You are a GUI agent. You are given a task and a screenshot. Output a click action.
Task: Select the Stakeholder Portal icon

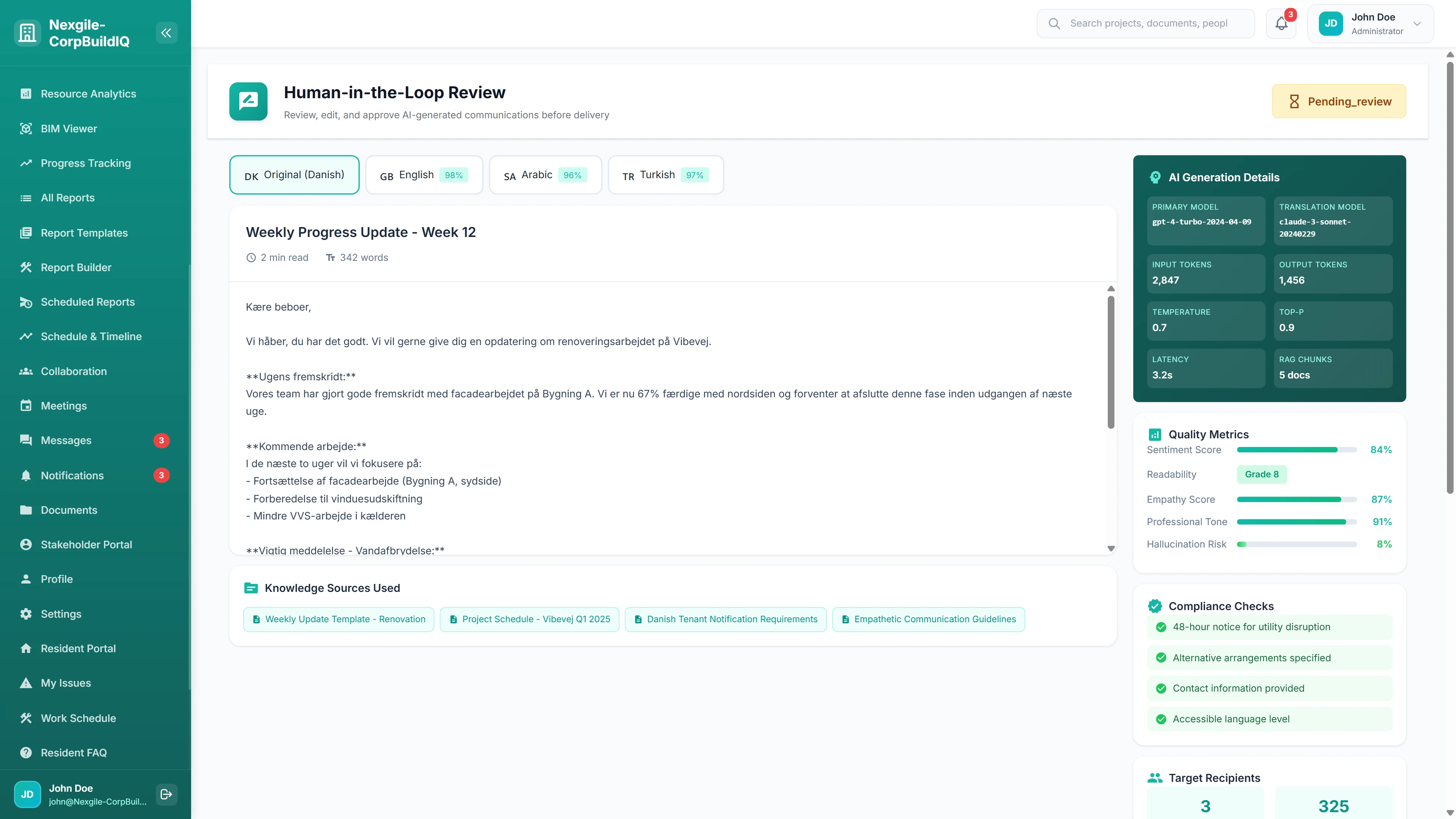(x=26, y=544)
